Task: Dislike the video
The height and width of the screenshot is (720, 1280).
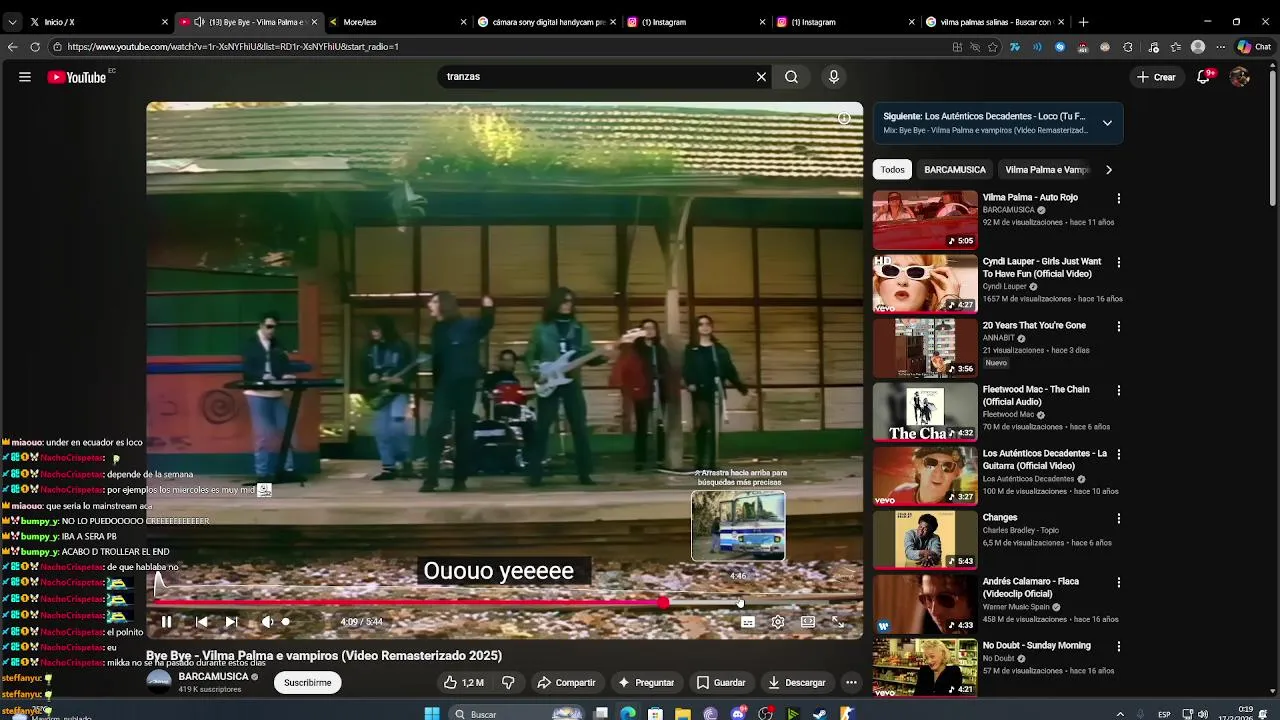Action: point(508,683)
